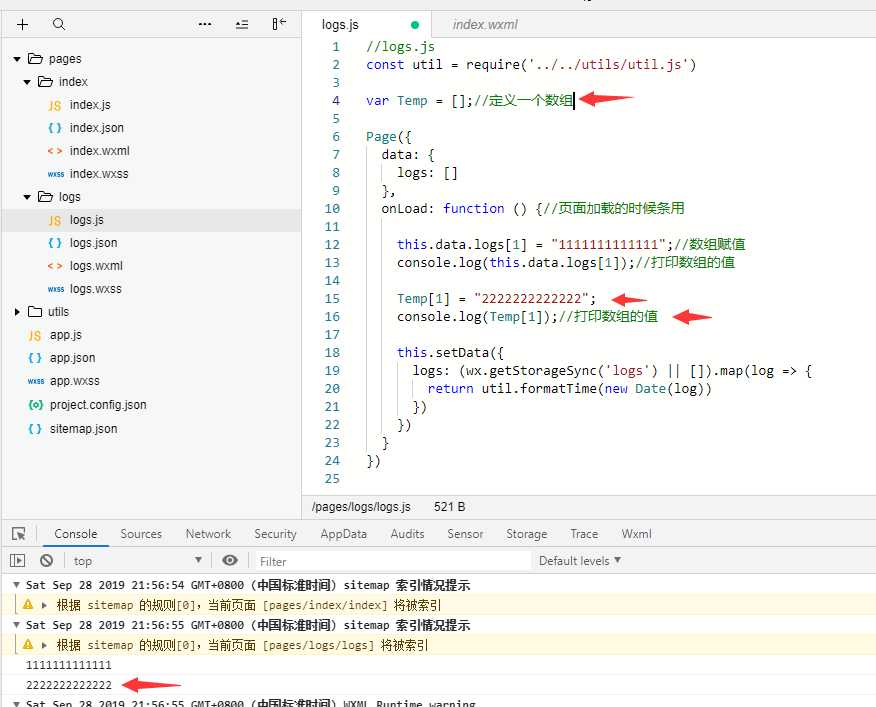Open file search magnifier icon
The width and height of the screenshot is (876, 707).
click(x=59, y=24)
